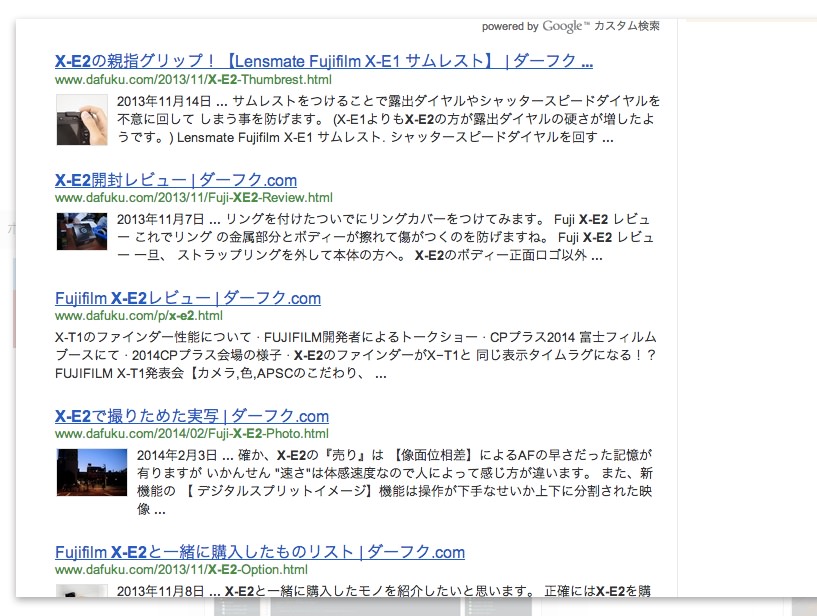Open X-E2で撮りためた実写 result title
The width and height of the screenshot is (817, 616).
click(x=192, y=416)
